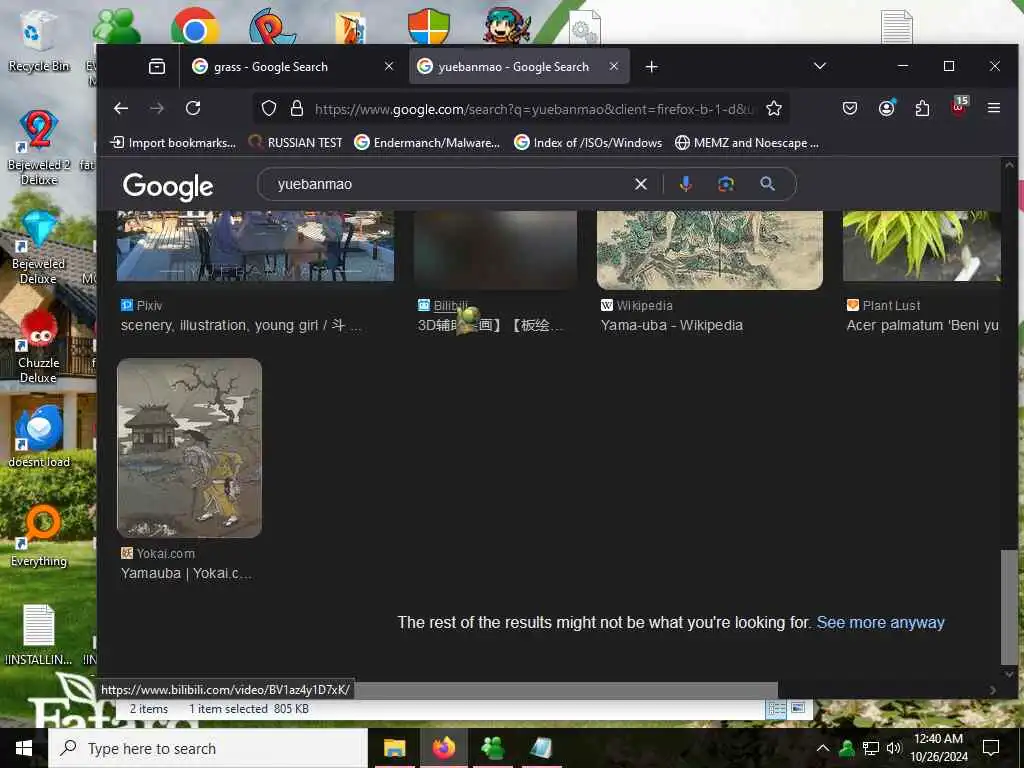The width and height of the screenshot is (1024, 768).
Task: Open the Chuzzle Deluxe desktop shortcut
Action: (x=39, y=347)
